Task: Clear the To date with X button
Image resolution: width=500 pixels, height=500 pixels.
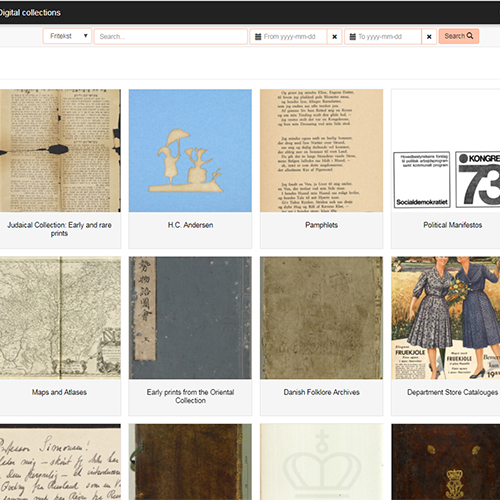Action: [x=429, y=37]
